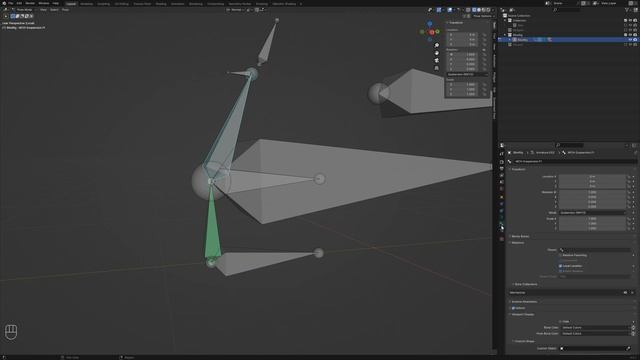Screen dimensions: 640x360
Task: Open the View Layer properties tab
Action: click(x=502, y=176)
